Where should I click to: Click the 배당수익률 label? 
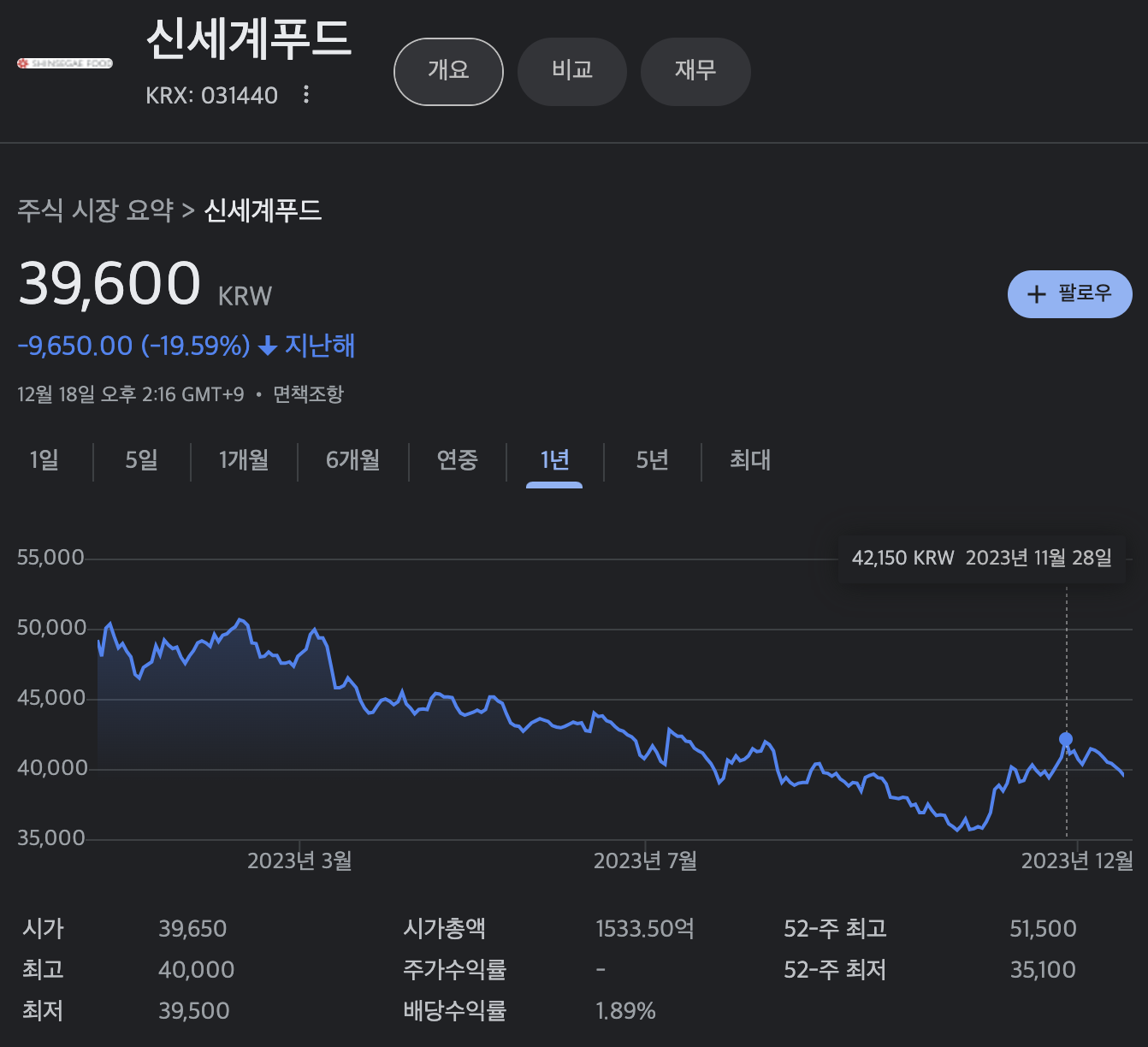point(454,1011)
